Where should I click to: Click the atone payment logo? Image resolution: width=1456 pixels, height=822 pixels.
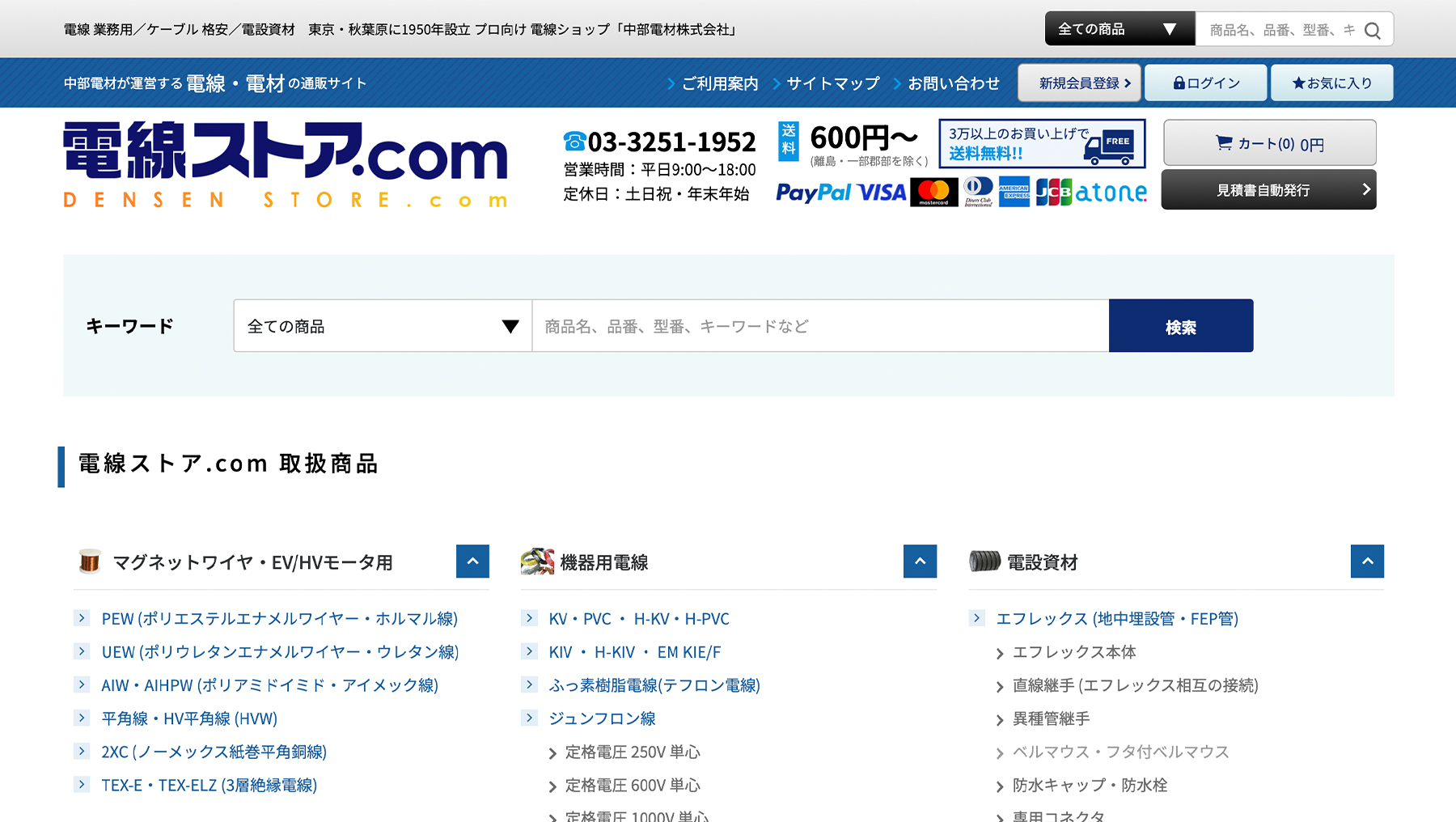click(1111, 193)
